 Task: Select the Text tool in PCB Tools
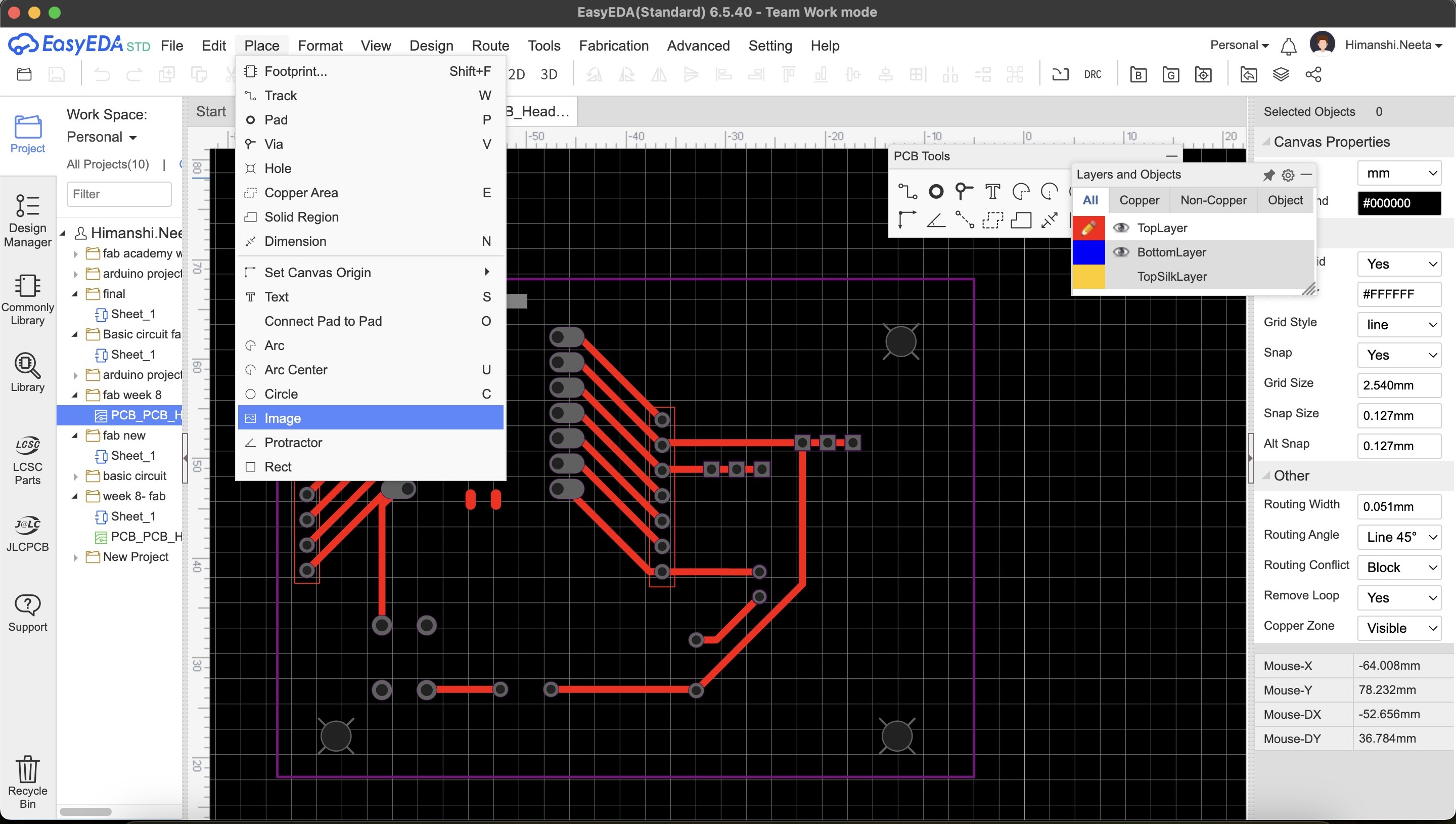click(992, 192)
